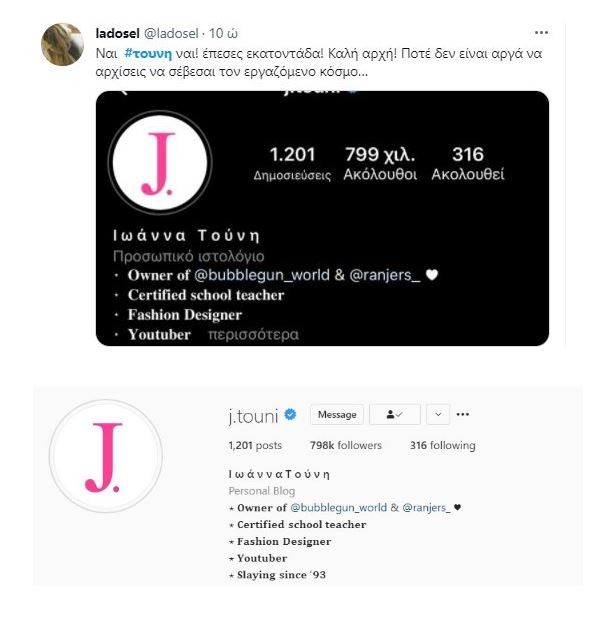Click the @ladosel handle
Screen dimensions: 589x618
pyautogui.click(x=171, y=34)
